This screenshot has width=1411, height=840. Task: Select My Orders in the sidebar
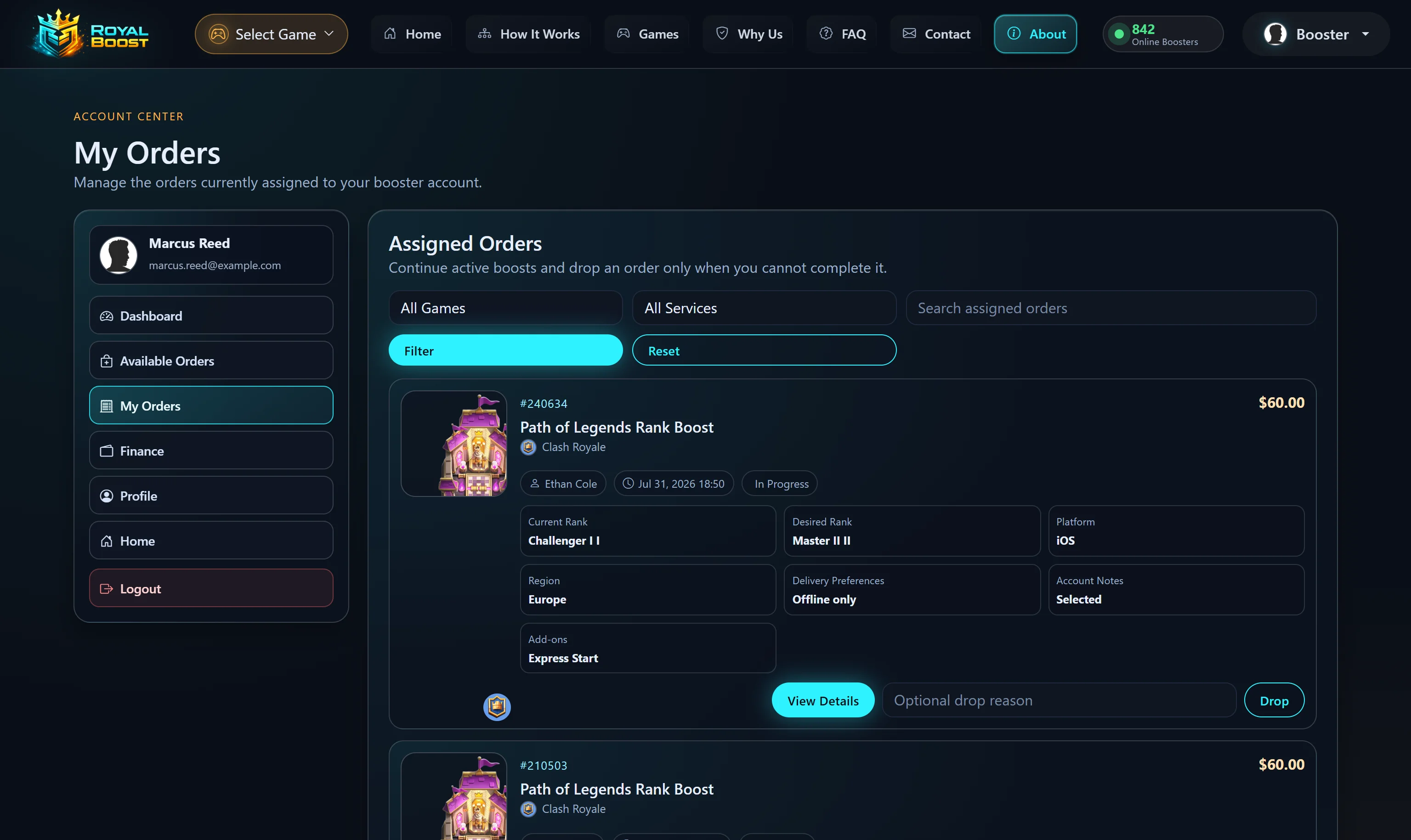coord(211,405)
